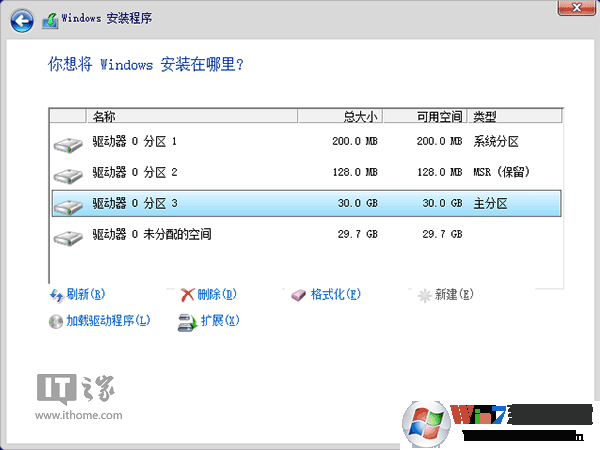Click the pink eraser format icon

[x=298, y=295]
